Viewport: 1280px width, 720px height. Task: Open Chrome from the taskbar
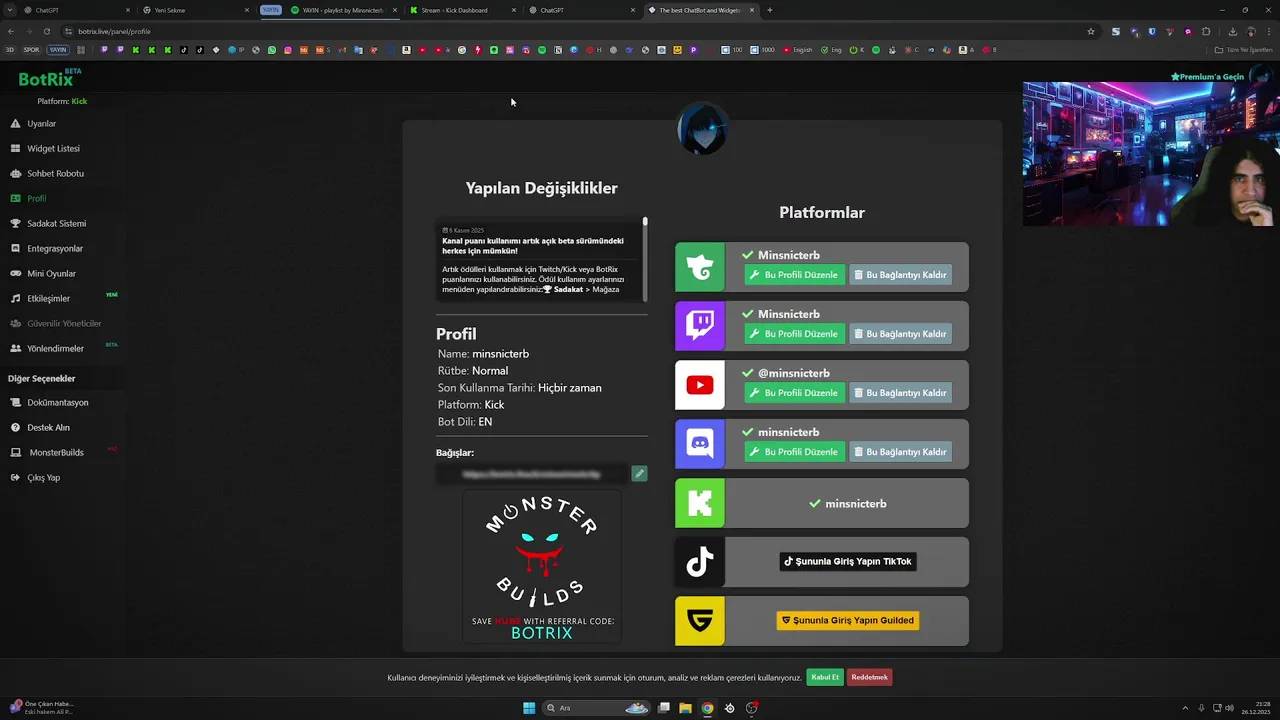(x=707, y=708)
